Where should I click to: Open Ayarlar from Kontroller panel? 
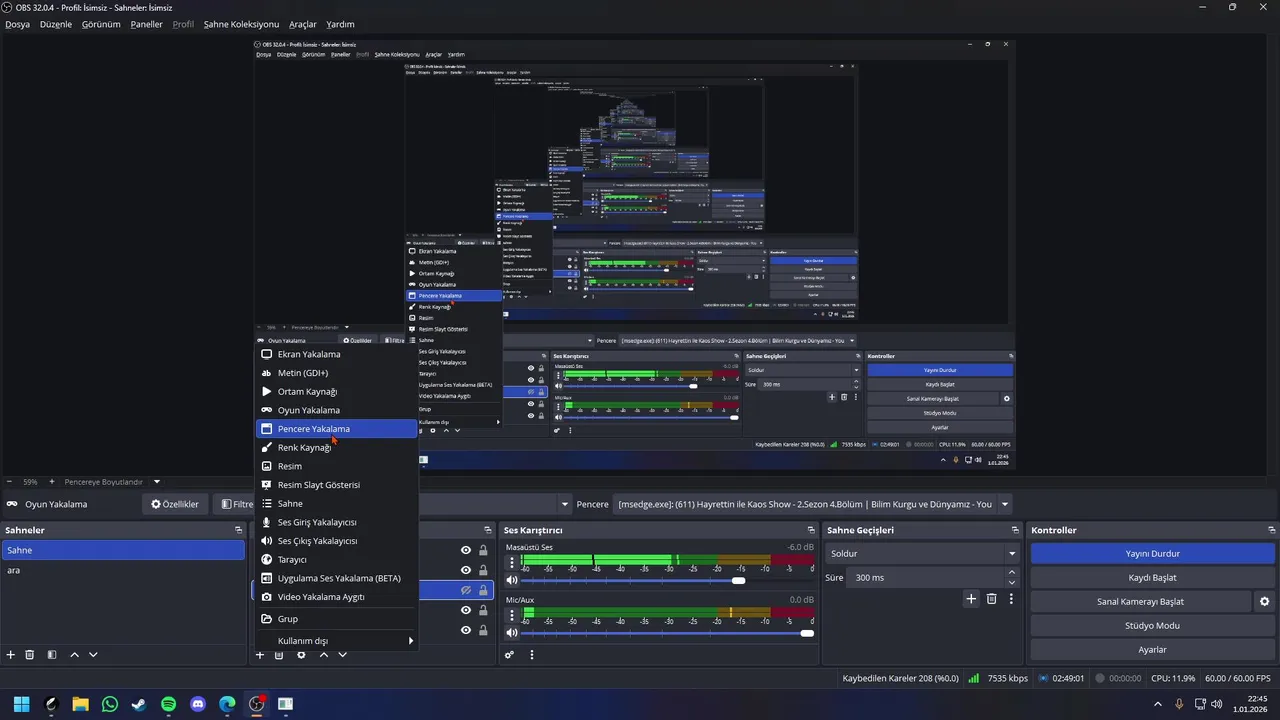1153,649
